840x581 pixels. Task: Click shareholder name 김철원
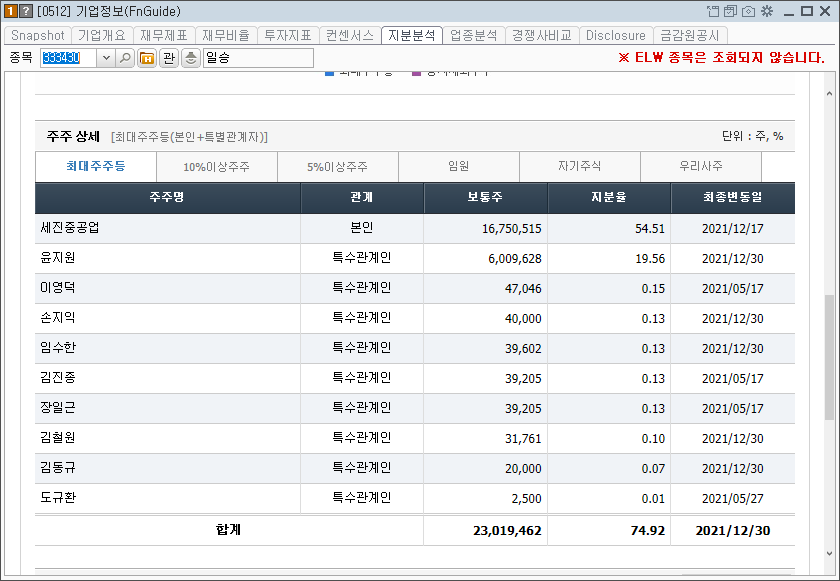coord(58,437)
